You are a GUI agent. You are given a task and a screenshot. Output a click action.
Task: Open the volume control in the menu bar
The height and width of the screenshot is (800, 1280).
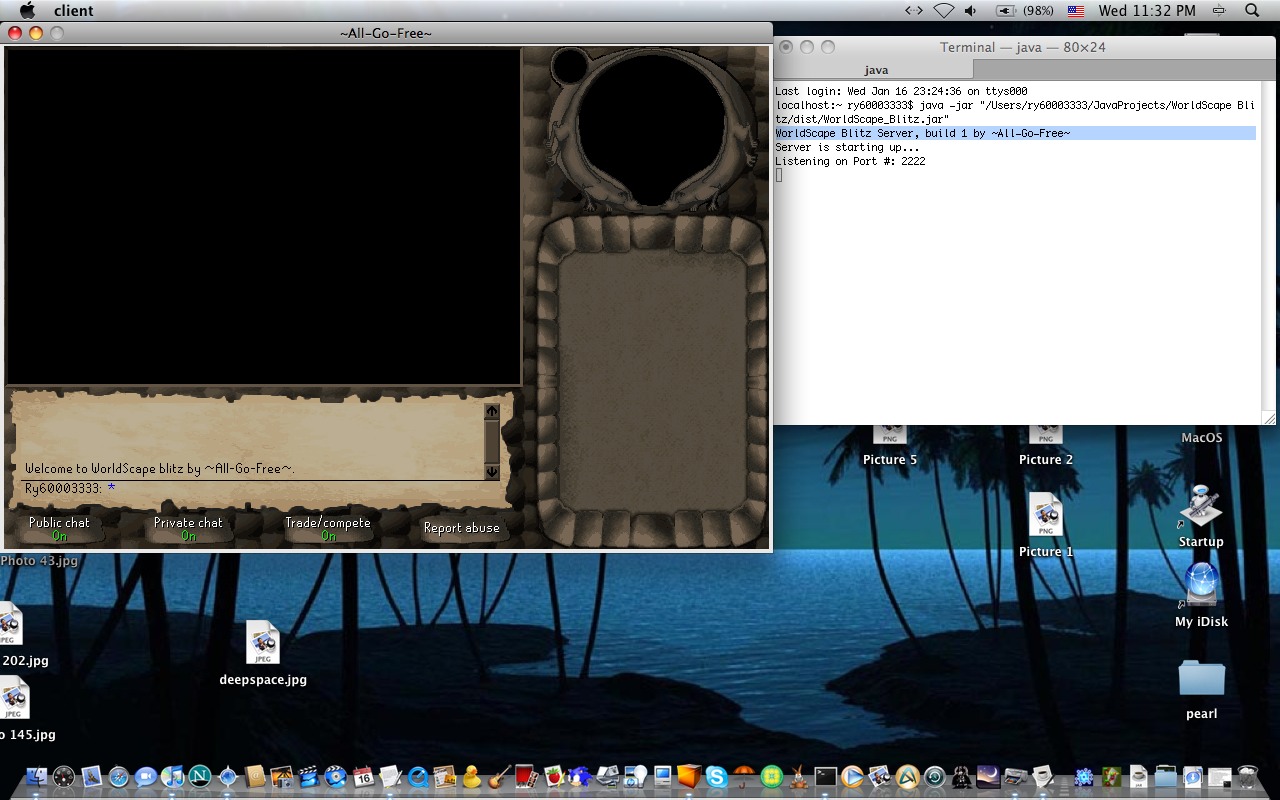point(970,10)
